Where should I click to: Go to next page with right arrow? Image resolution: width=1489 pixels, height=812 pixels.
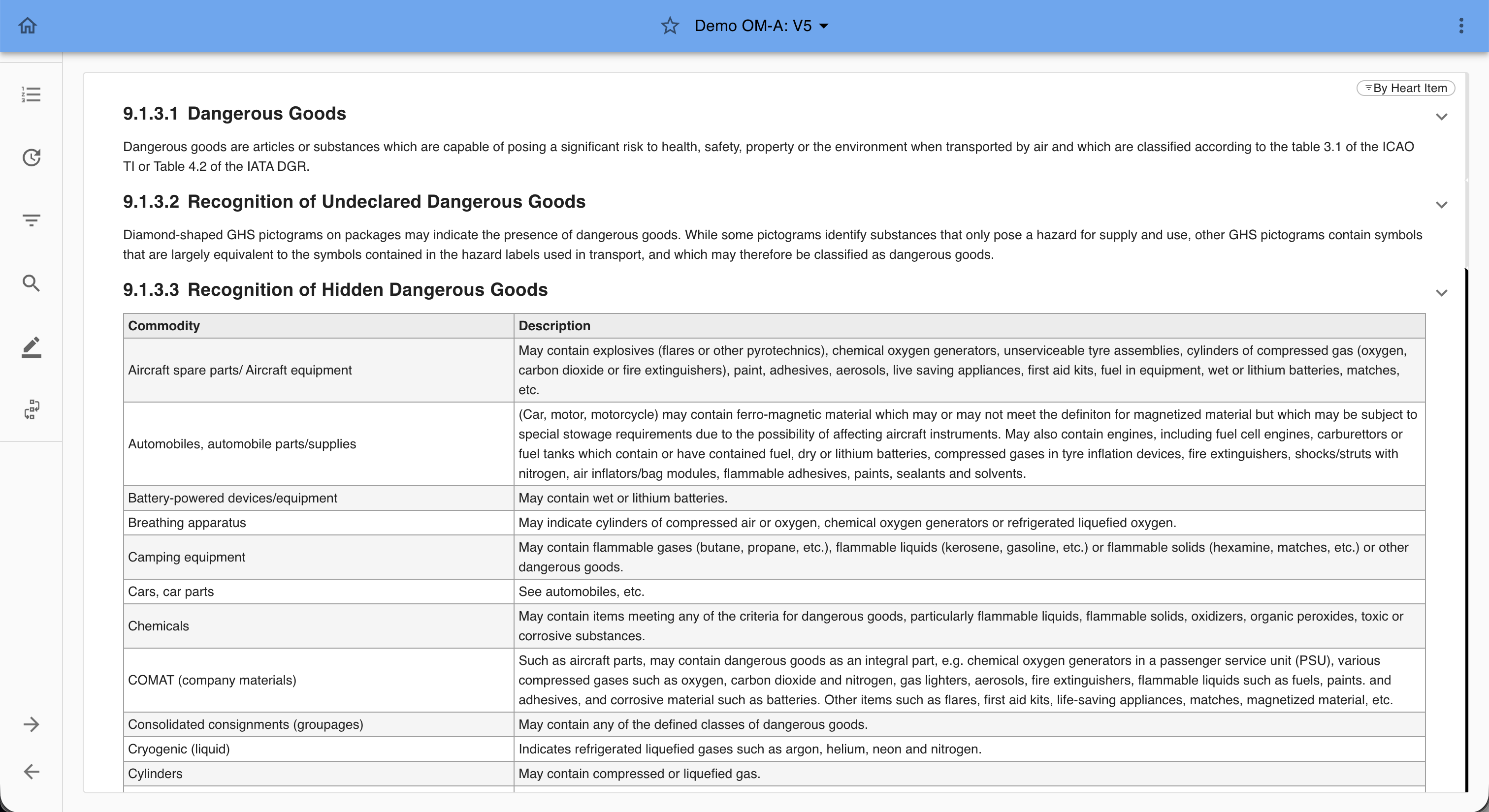[x=31, y=724]
